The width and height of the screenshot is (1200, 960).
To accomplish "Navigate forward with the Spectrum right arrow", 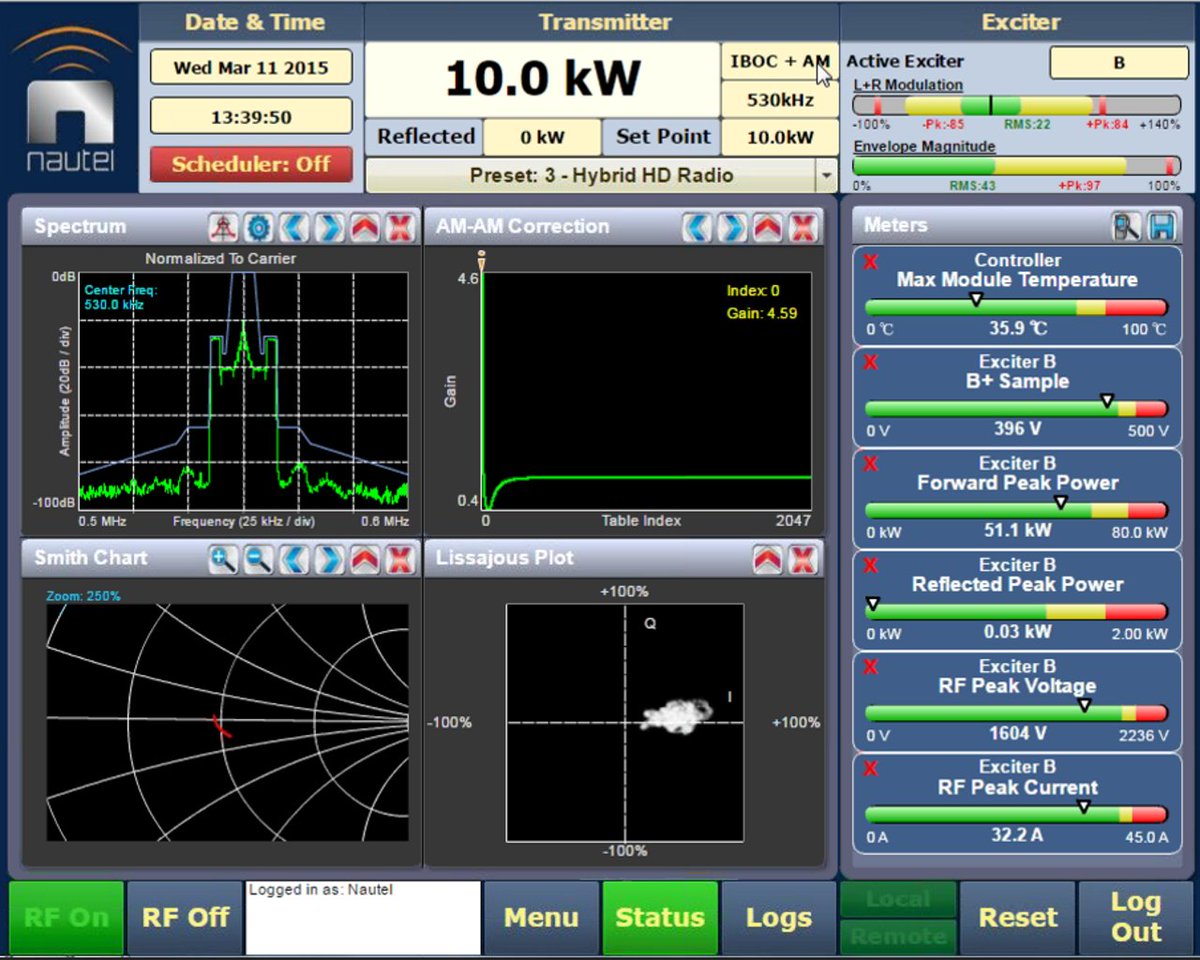I will click(330, 227).
